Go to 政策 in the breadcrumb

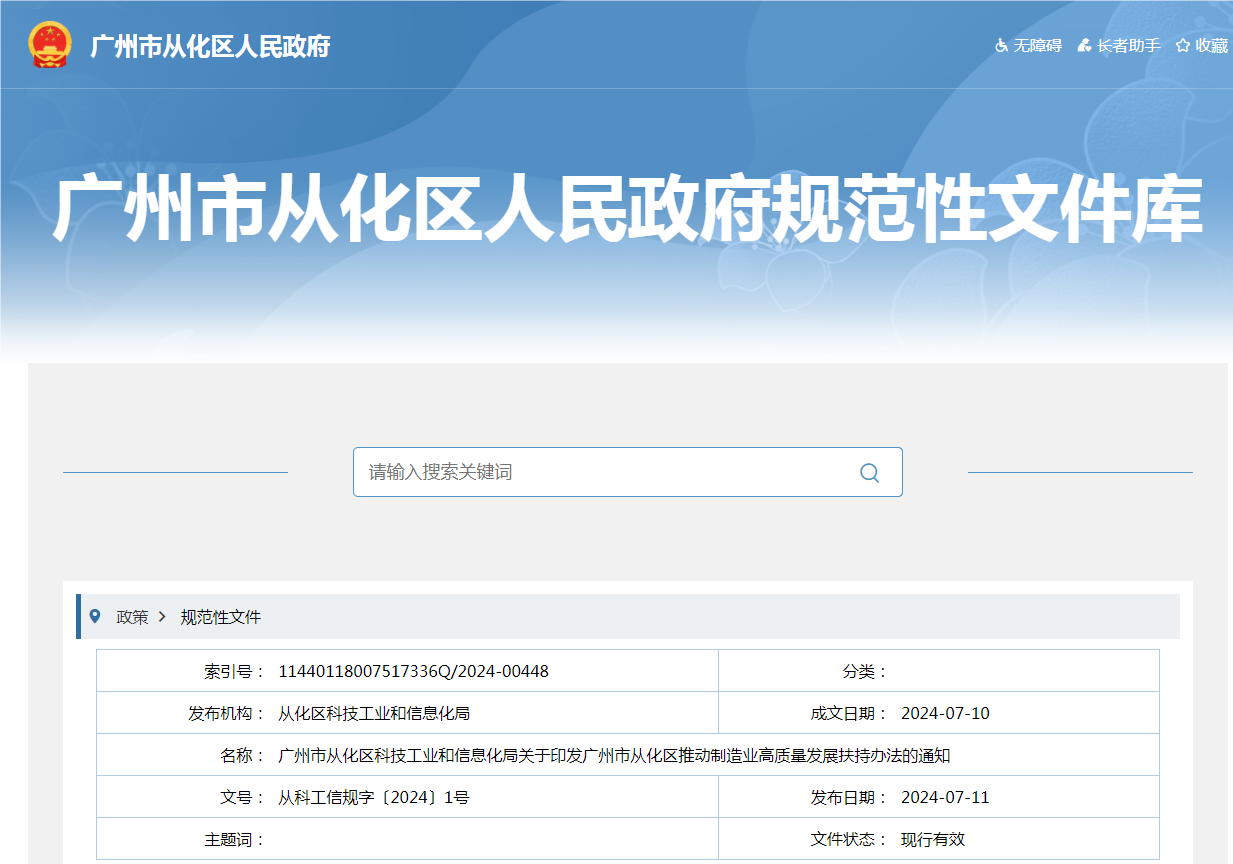coord(132,617)
